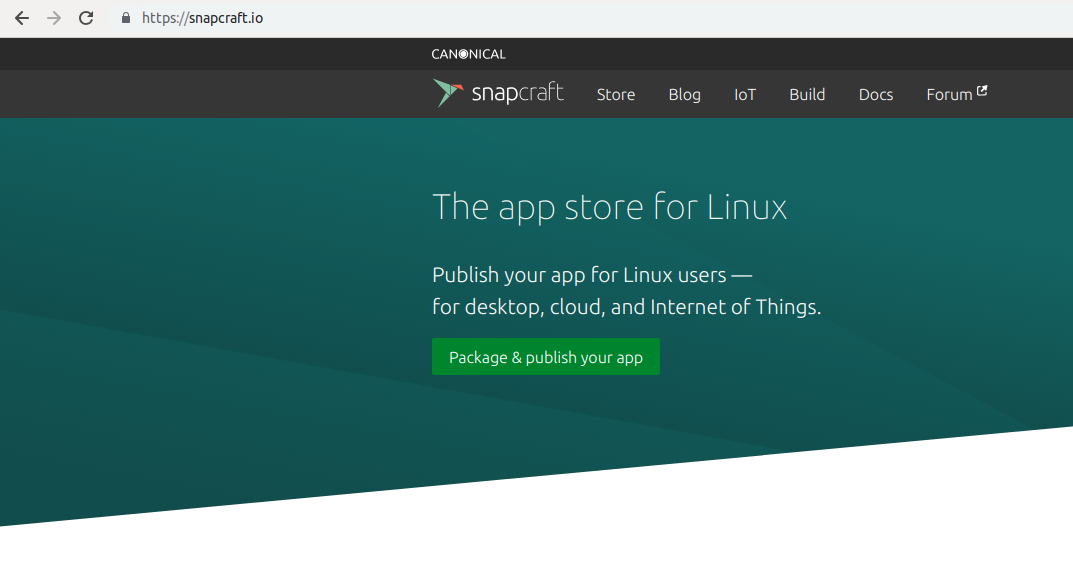1073x574 pixels.
Task: Click the snapcraft wordmark text
Action: point(517,93)
